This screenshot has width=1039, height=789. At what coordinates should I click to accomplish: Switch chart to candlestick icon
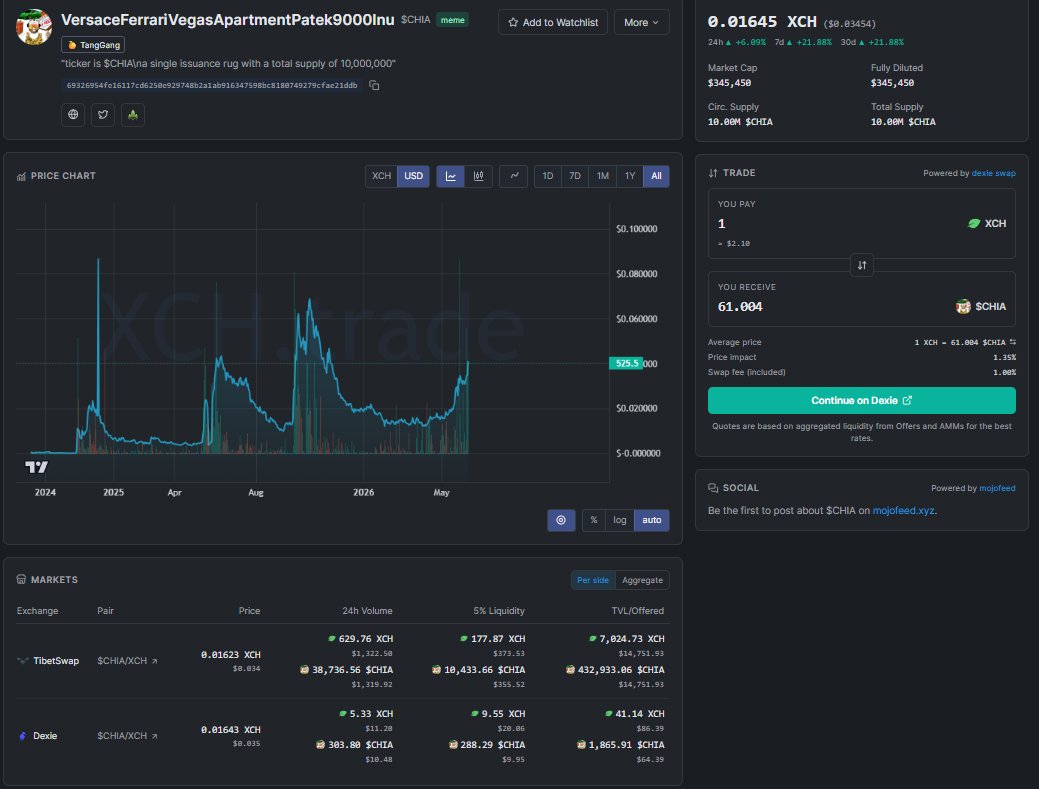(478, 176)
